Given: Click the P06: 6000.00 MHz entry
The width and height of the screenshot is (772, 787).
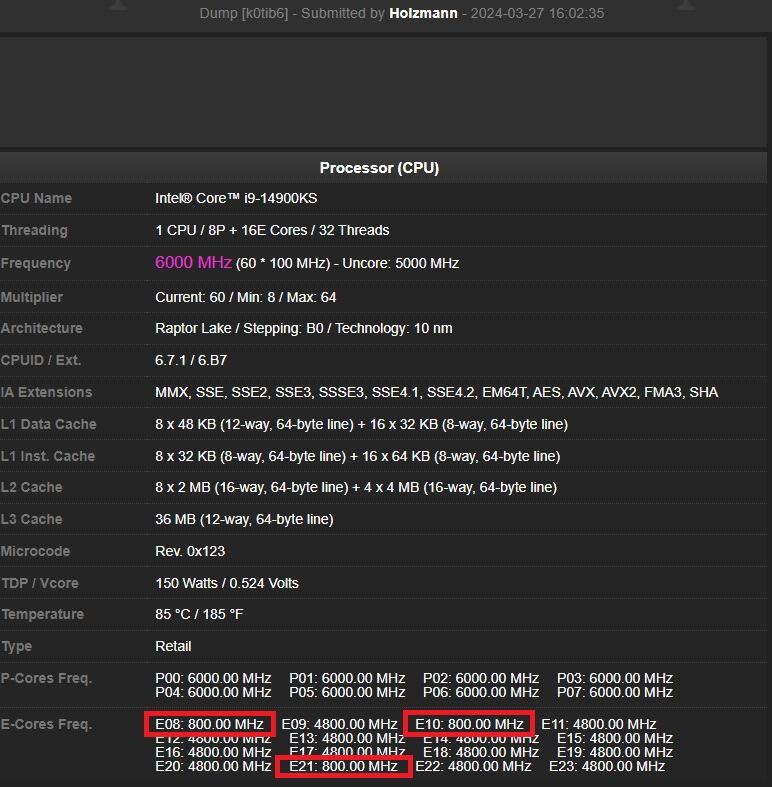Looking at the screenshot, I should pyautogui.click(x=481, y=692).
